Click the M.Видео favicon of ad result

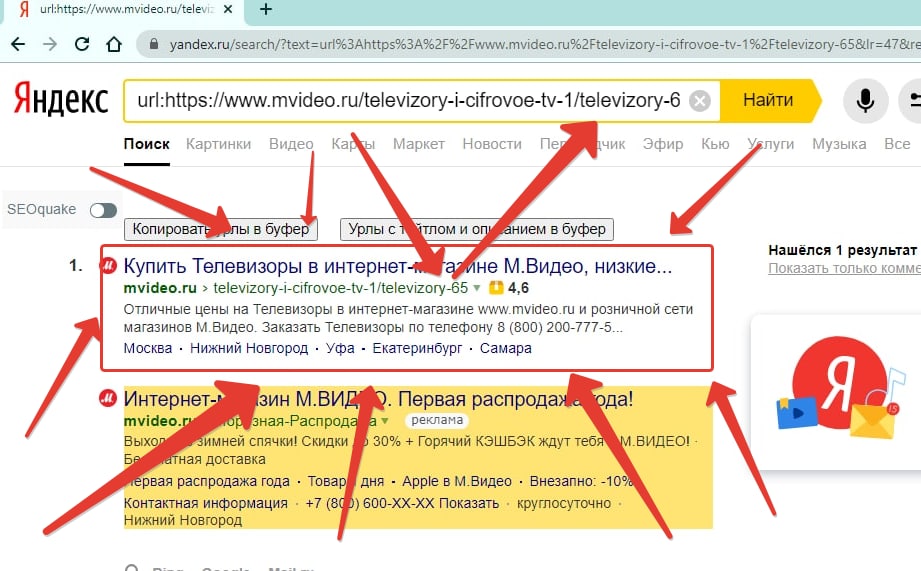tap(108, 399)
